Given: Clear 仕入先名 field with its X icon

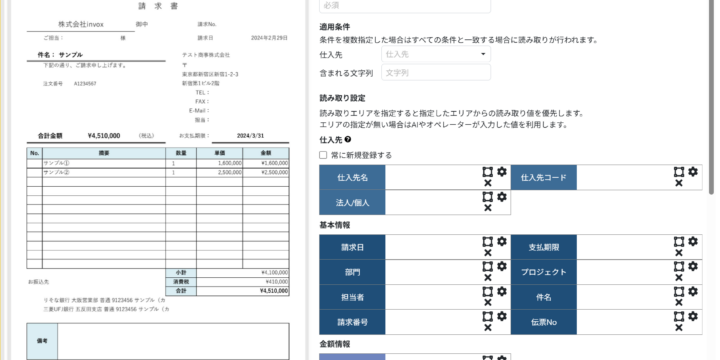Looking at the screenshot, I should (x=488, y=183).
